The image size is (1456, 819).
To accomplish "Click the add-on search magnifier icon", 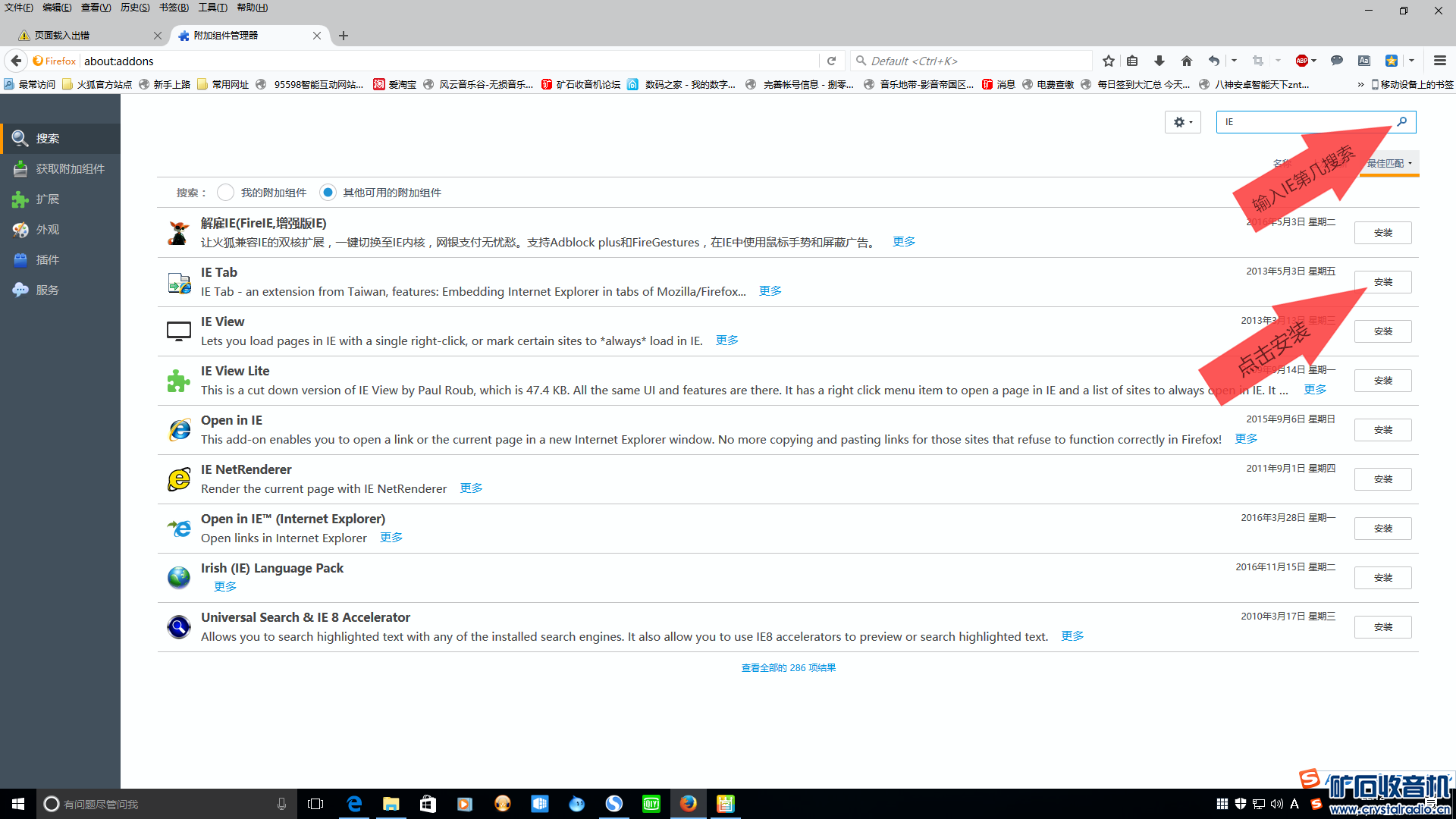I will tap(1401, 121).
